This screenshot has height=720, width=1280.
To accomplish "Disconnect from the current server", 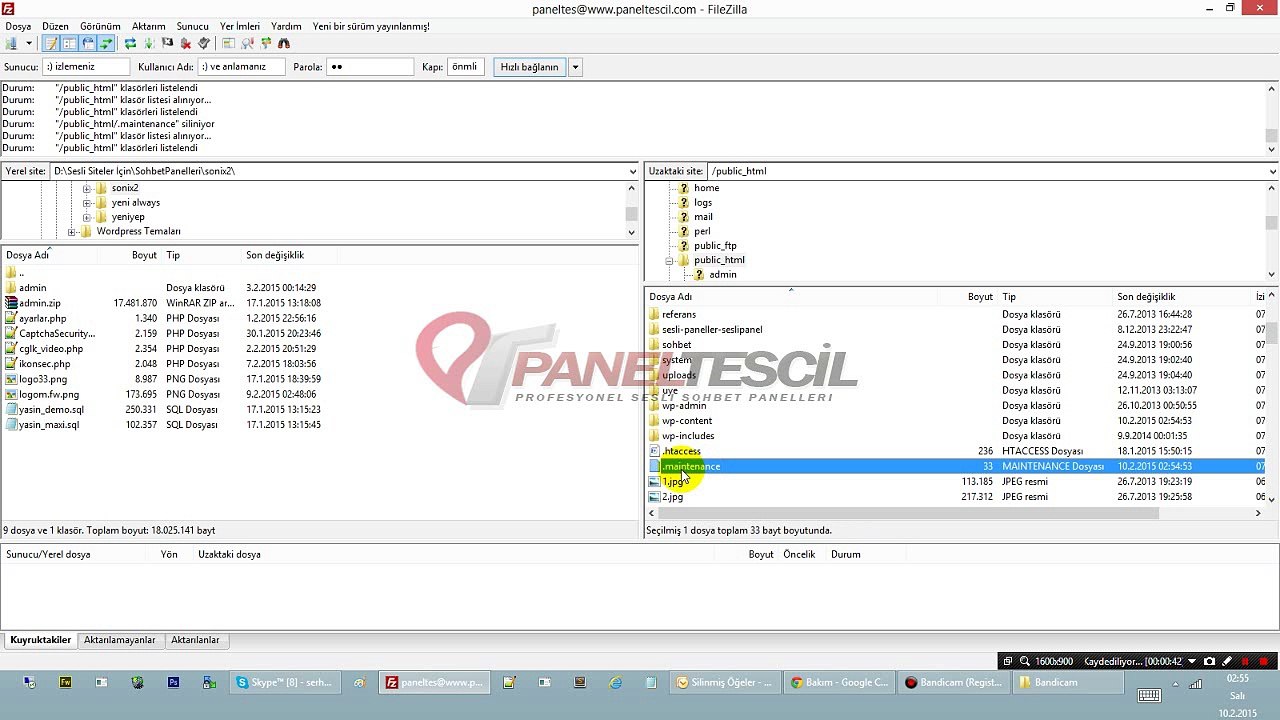I will [x=186, y=43].
